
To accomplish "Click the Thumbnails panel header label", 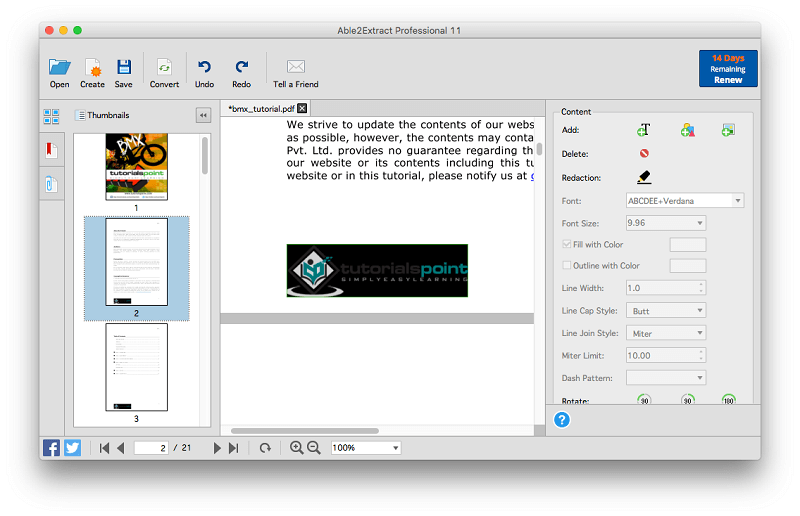I will tap(108, 115).
